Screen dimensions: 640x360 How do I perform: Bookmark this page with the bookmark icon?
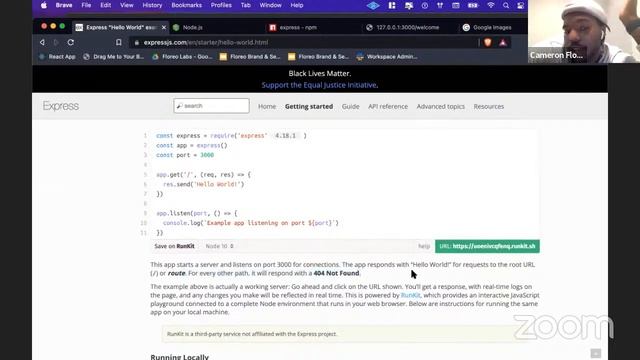pos(118,42)
